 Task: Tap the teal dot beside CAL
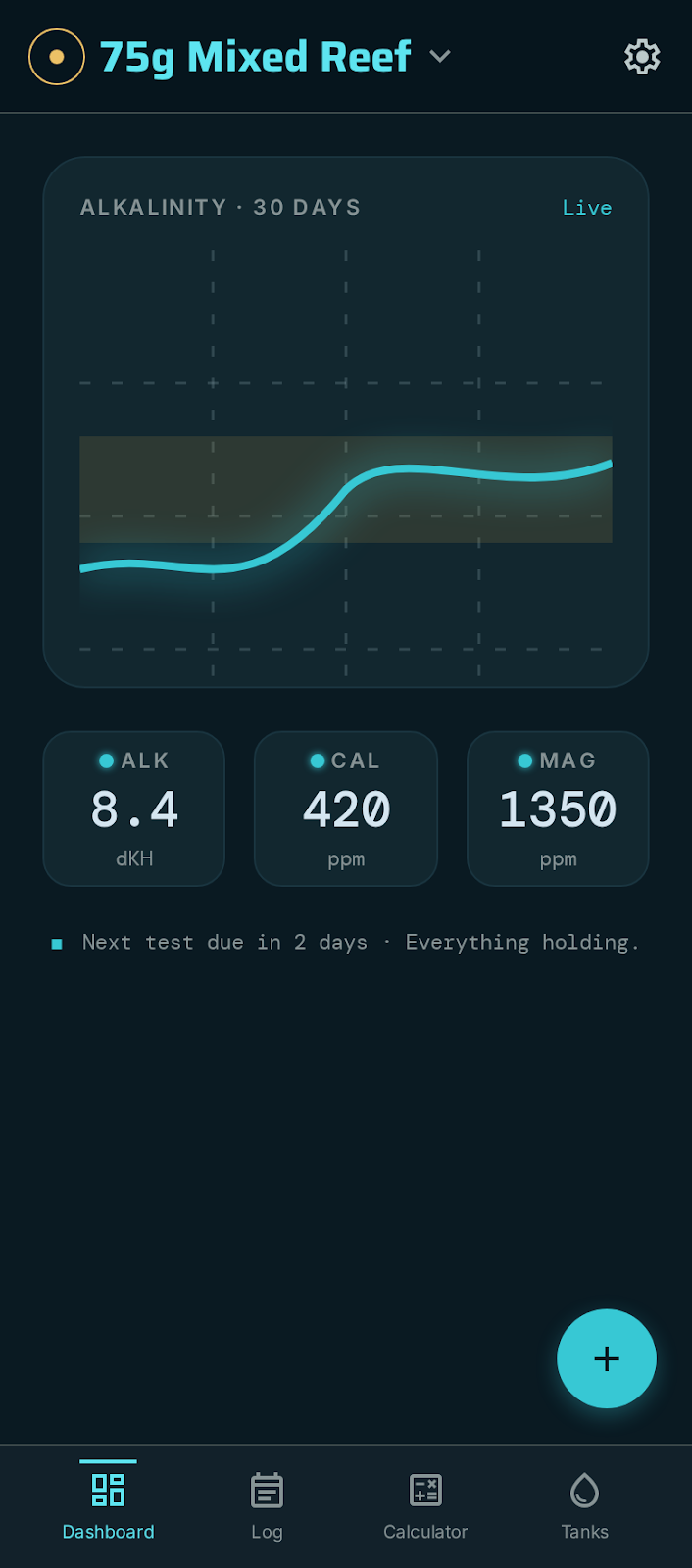pyautogui.click(x=318, y=760)
